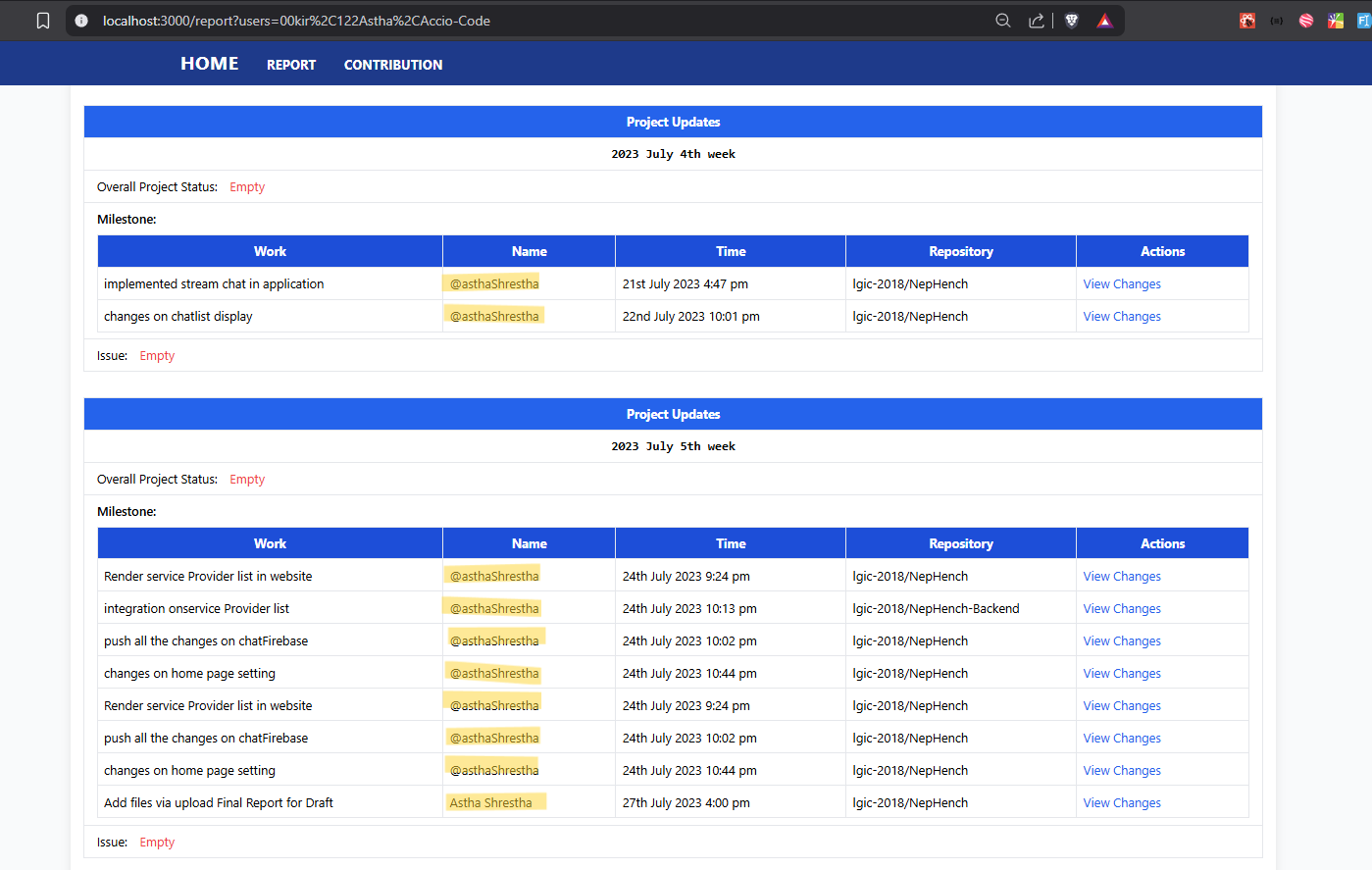
Task: Click Project Updates header above July 5th week
Action: pos(673,414)
